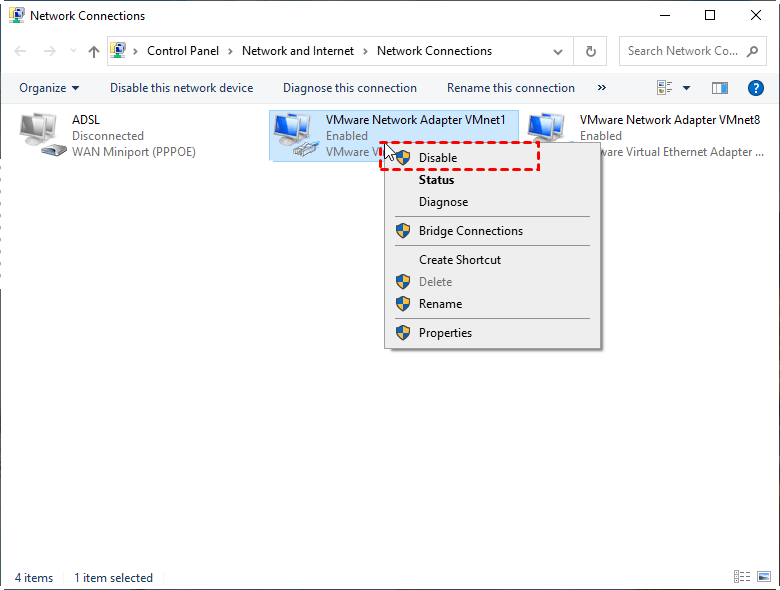The height and width of the screenshot is (590, 780).
Task: Open the Organize dropdown menu
Action: (49, 88)
